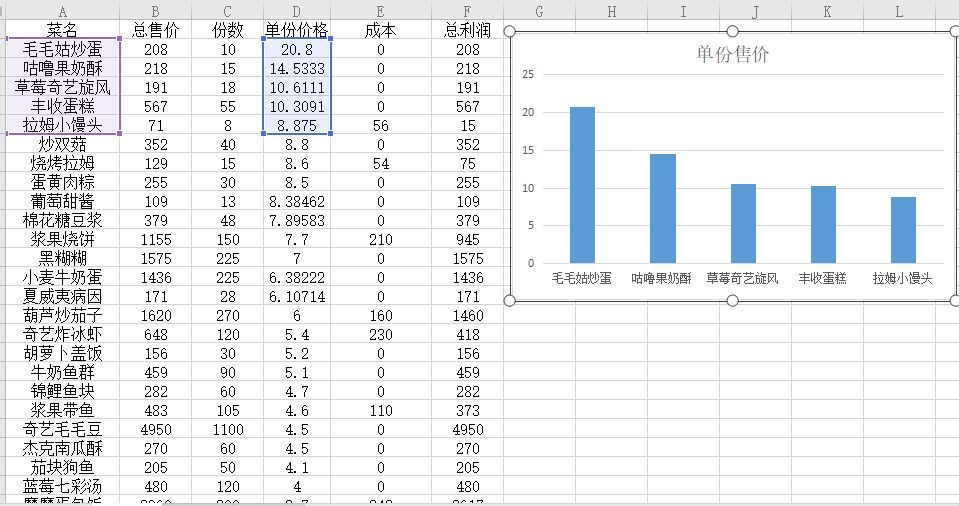Select the 总利润 header cell
Image resolution: width=959 pixels, height=506 pixels.
[x=467, y=30]
